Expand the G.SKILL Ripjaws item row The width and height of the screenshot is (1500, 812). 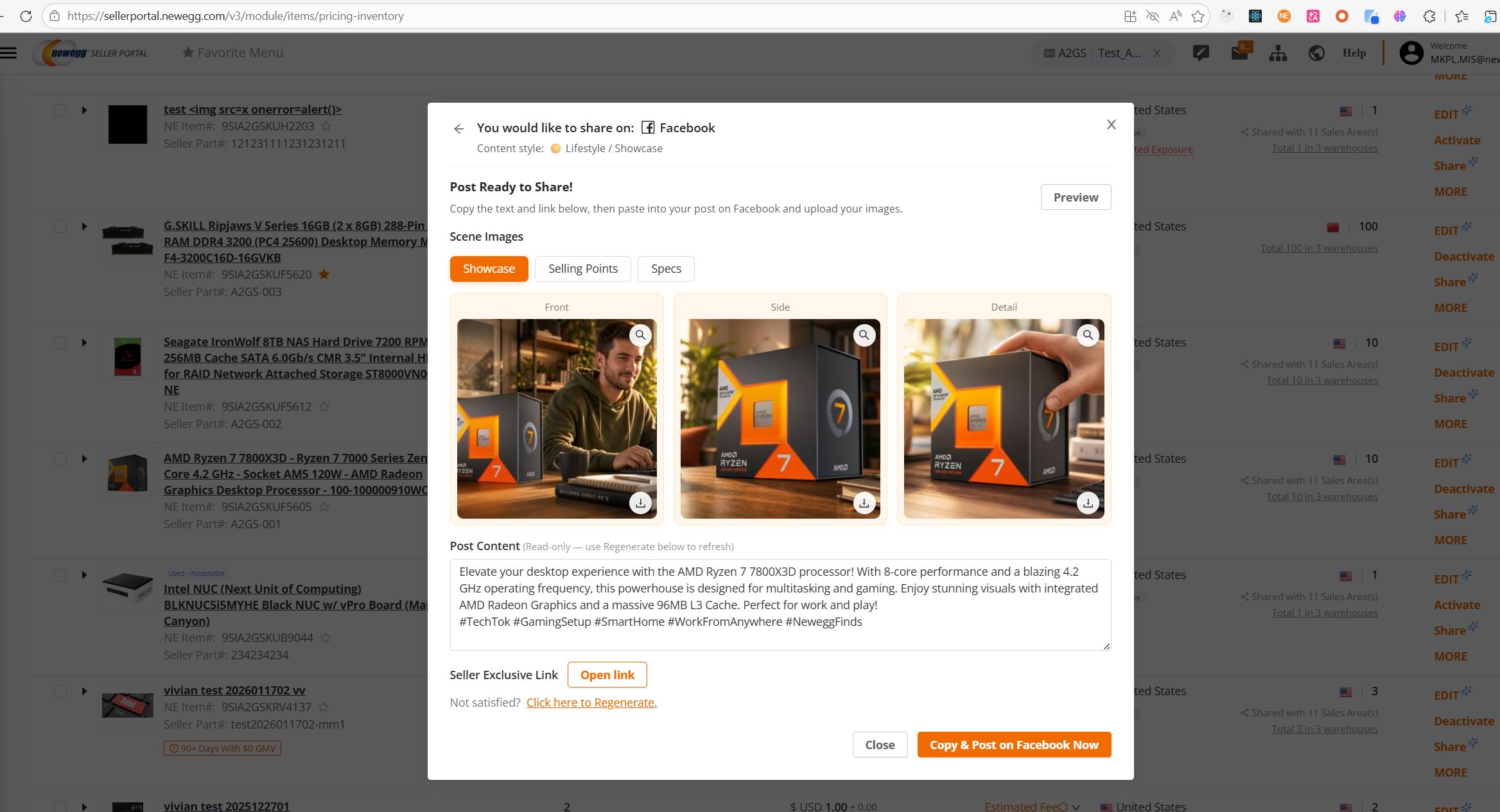pos(84,226)
